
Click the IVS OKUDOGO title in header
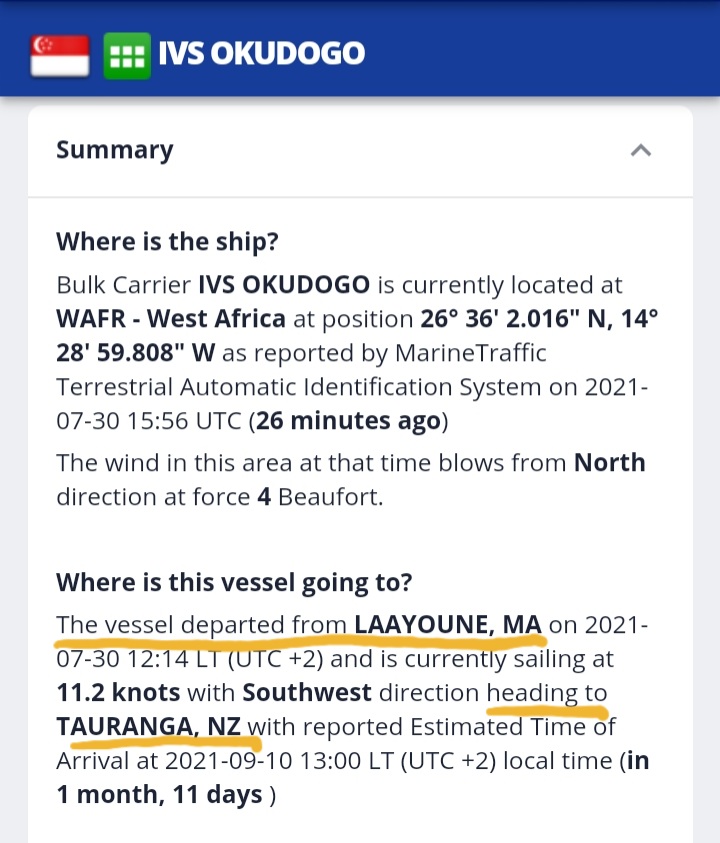coord(261,53)
